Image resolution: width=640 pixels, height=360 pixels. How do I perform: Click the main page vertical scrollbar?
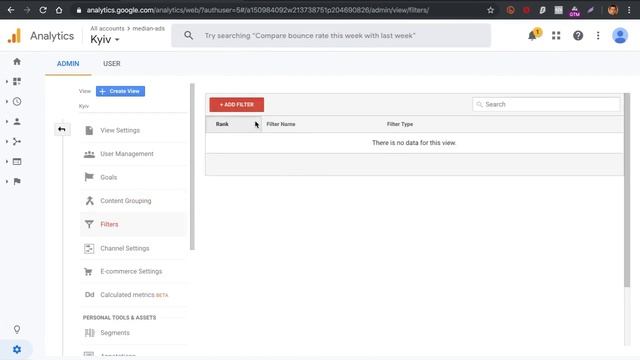[627, 190]
